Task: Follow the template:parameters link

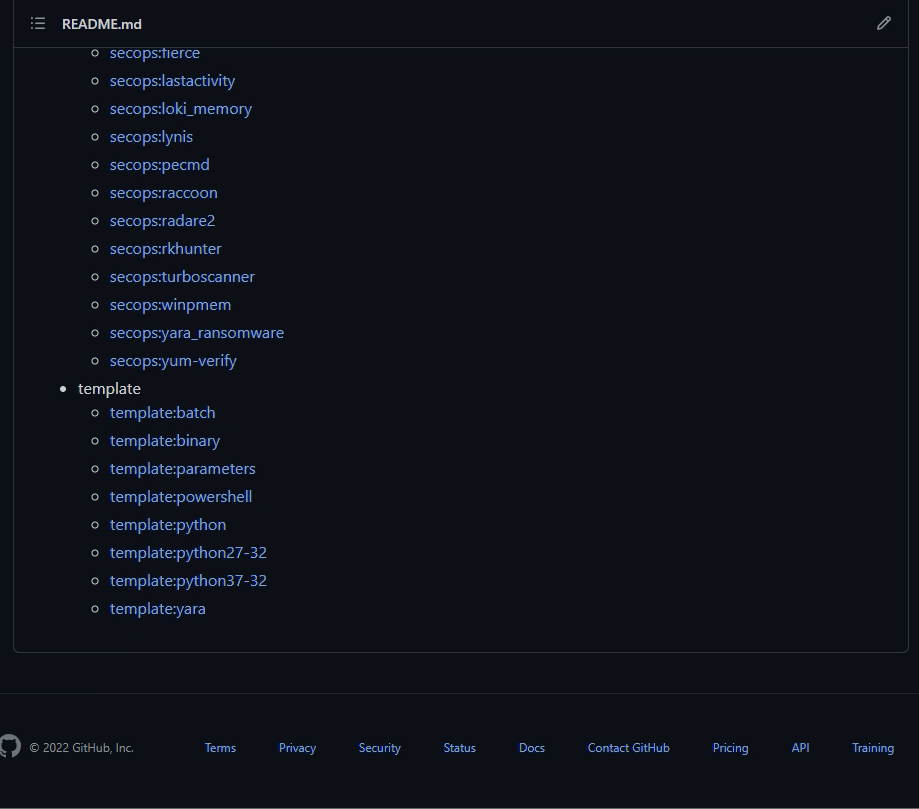Action: point(182,469)
